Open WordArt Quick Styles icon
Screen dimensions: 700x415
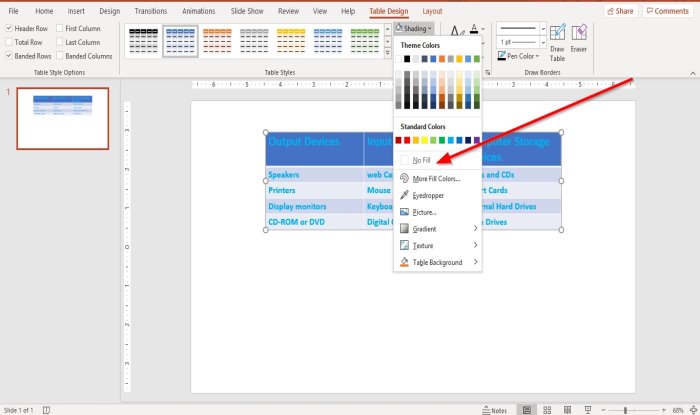[456, 31]
